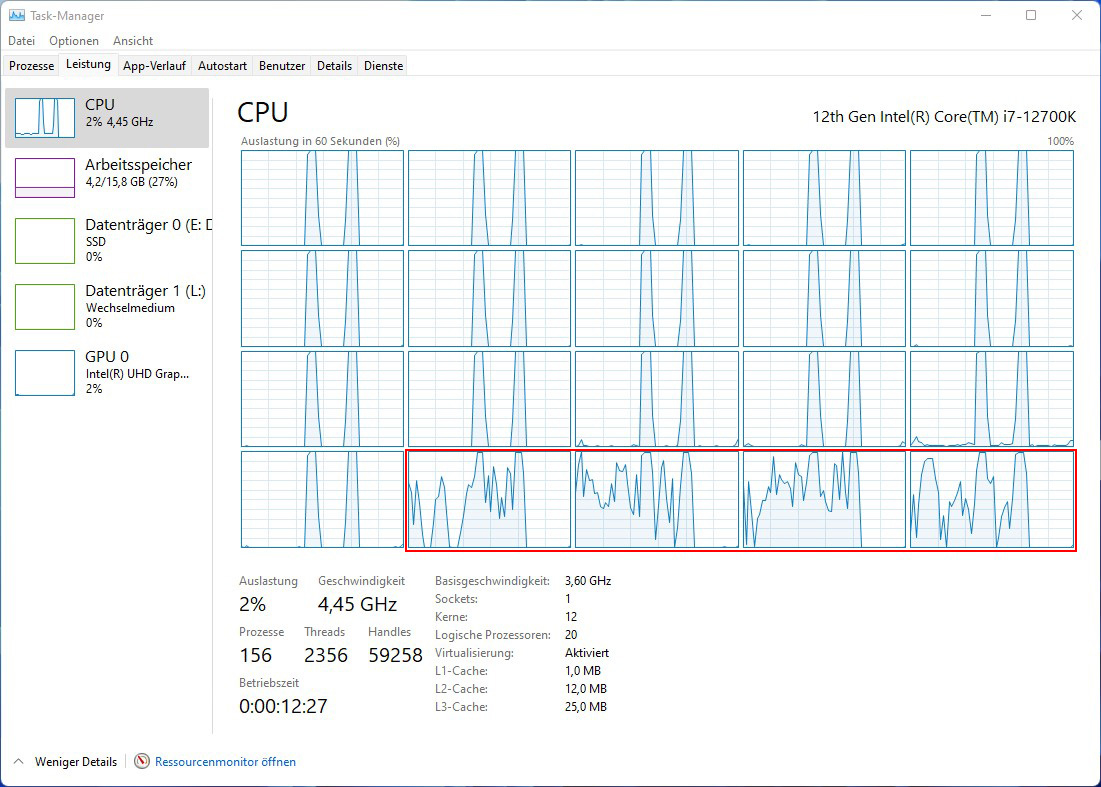Click the last highlighted core usage graph
Image resolution: width=1101 pixels, height=787 pixels.
(991, 499)
